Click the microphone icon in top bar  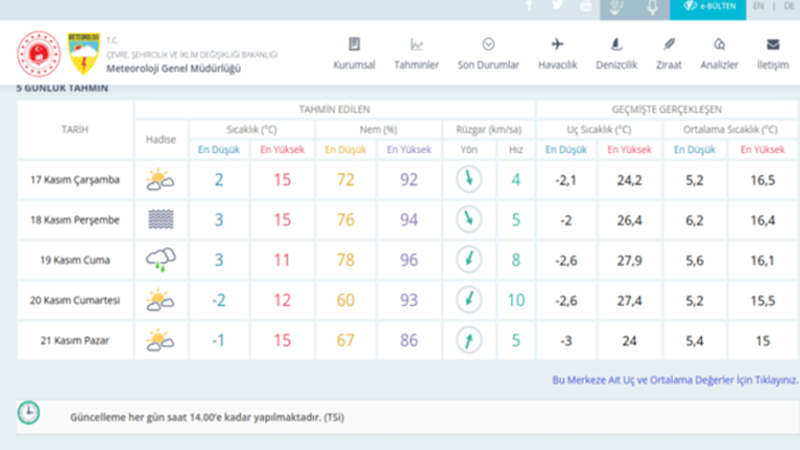coord(652,7)
